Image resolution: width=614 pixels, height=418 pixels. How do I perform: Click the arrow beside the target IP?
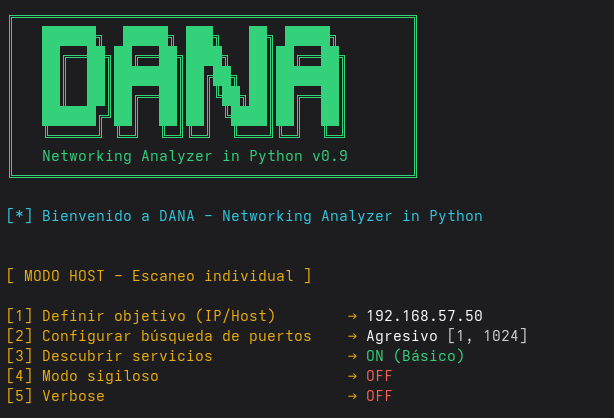pyautogui.click(x=352, y=316)
